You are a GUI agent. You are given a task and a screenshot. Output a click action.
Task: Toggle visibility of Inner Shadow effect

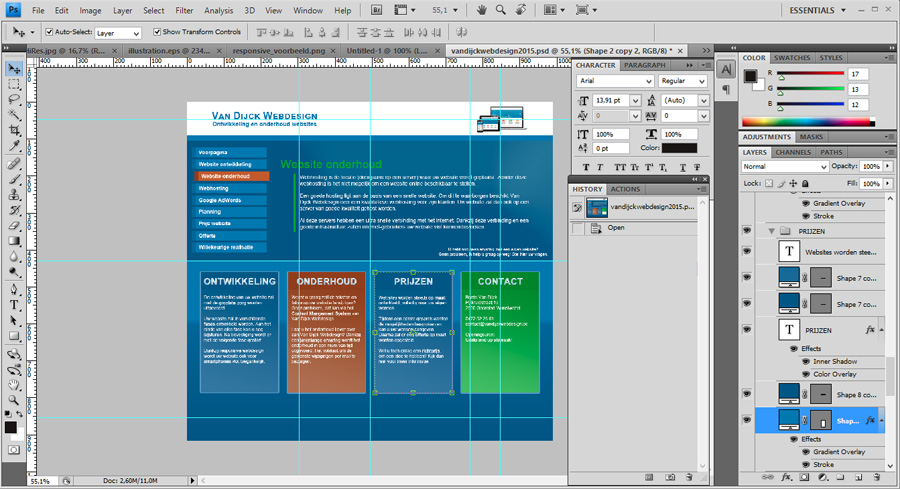coord(806,362)
